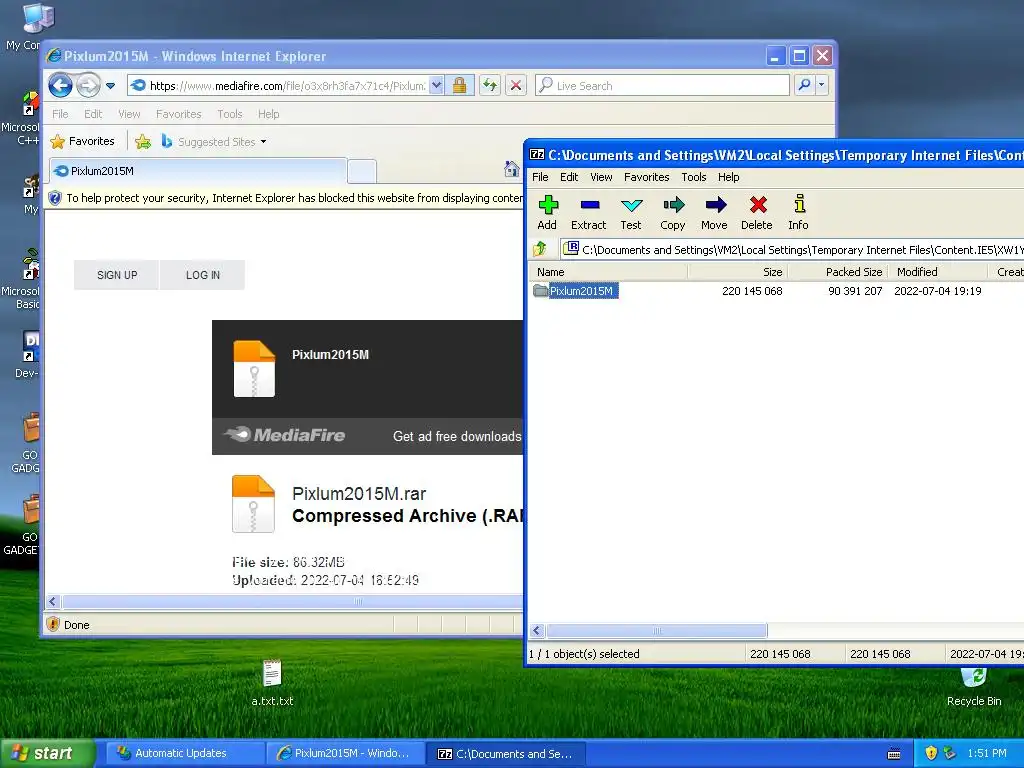
Task: Click inside the Live Search field
Action: tap(663, 85)
